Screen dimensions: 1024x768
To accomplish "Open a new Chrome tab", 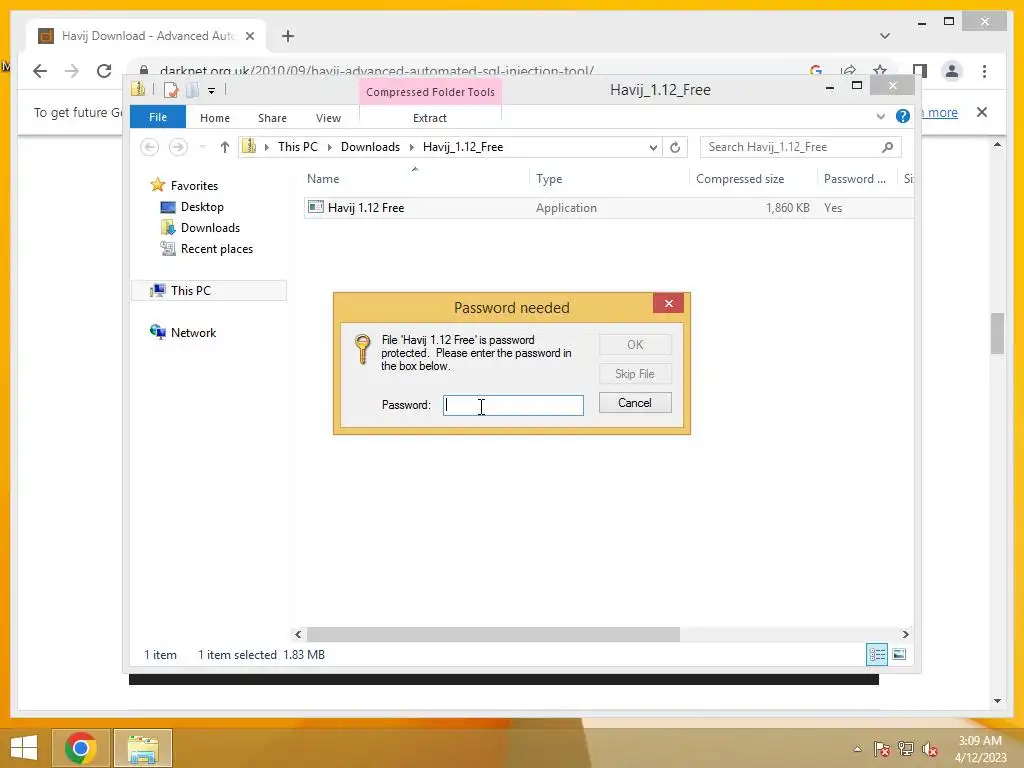I will click(288, 36).
